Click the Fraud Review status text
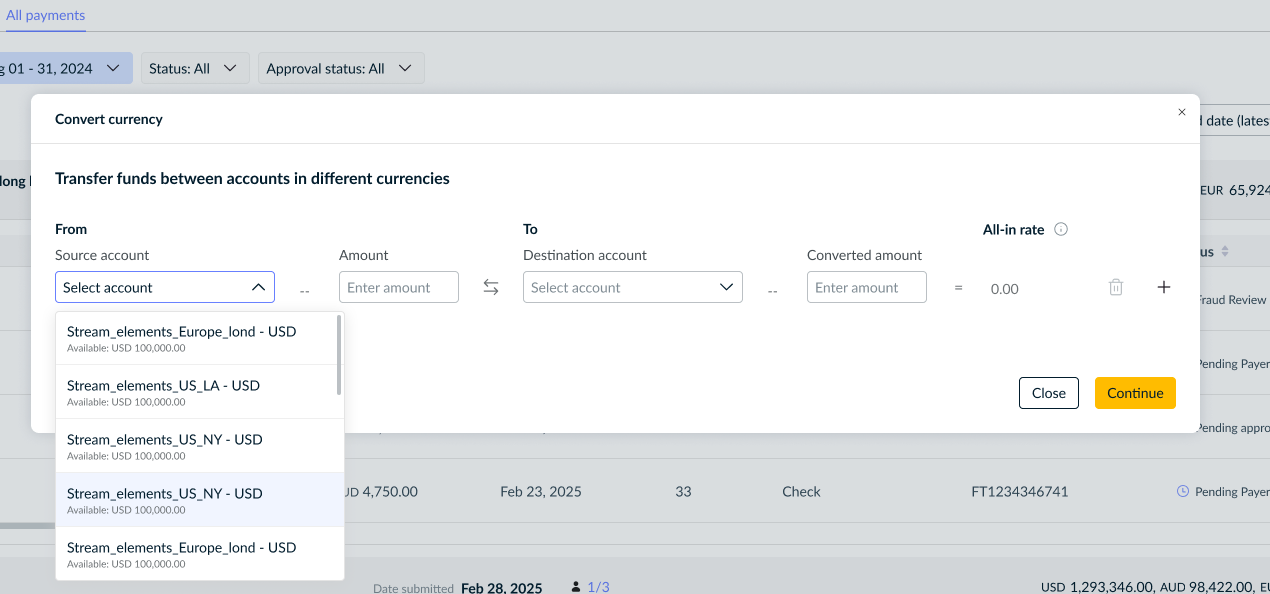The height and width of the screenshot is (594, 1270). [x=1232, y=299]
